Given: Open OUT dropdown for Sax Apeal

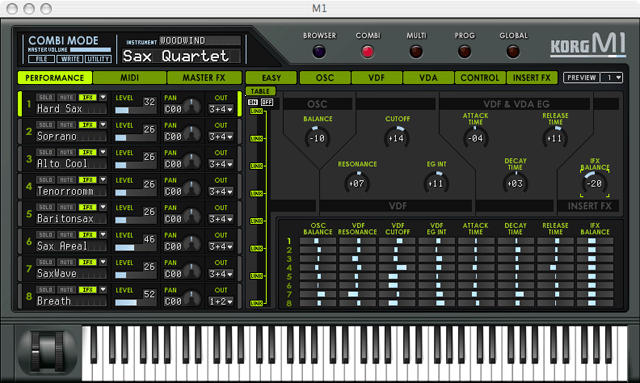Looking at the screenshot, I should [x=221, y=246].
